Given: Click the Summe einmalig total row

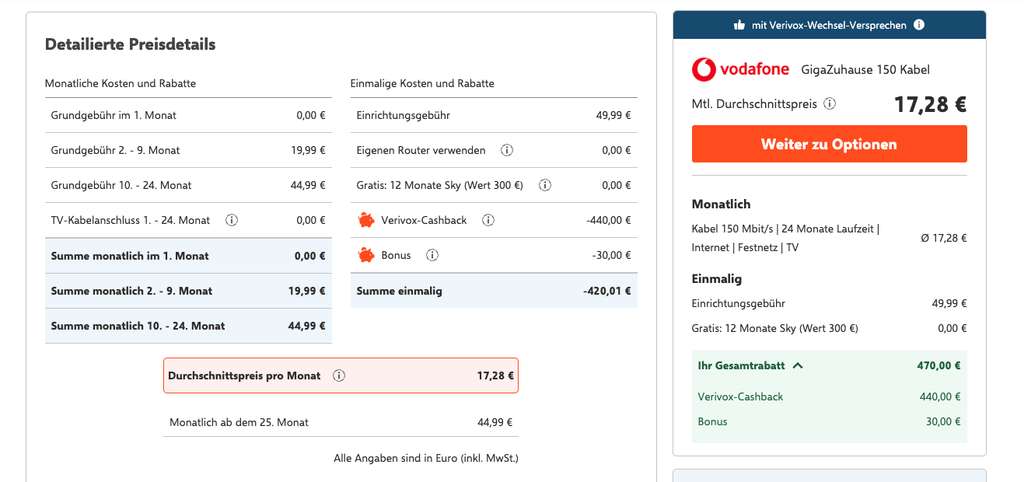Looking at the screenshot, I should click(x=494, y=291).
